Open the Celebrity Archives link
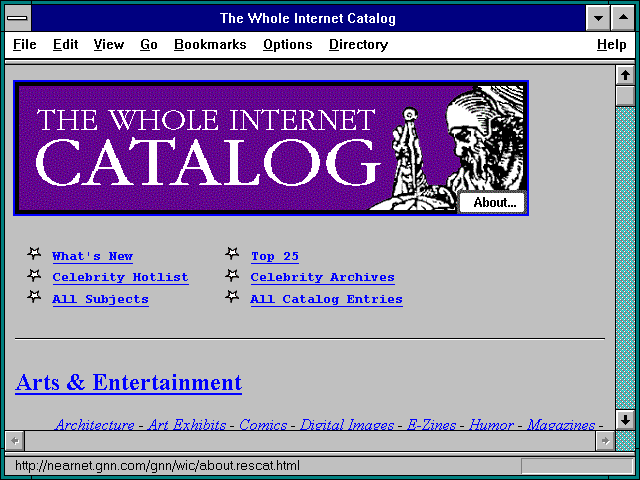 (322, 278)
